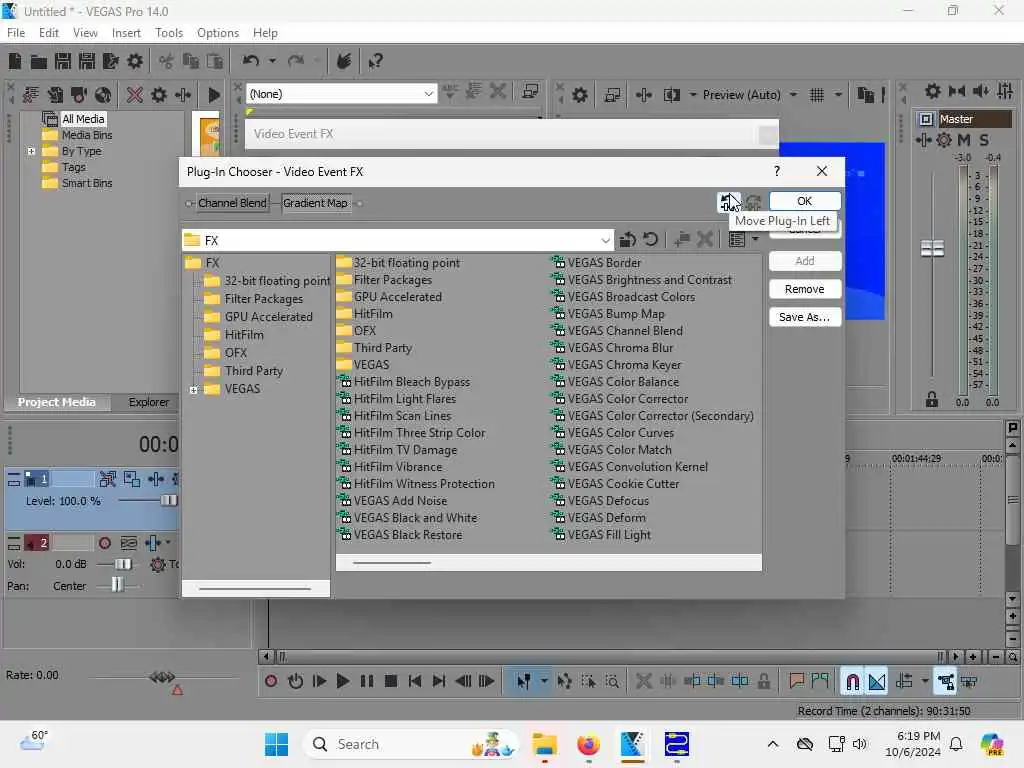Open Views dropdown arrow in plug-in chooser
1024x768 pixels.
coord(755,240)
